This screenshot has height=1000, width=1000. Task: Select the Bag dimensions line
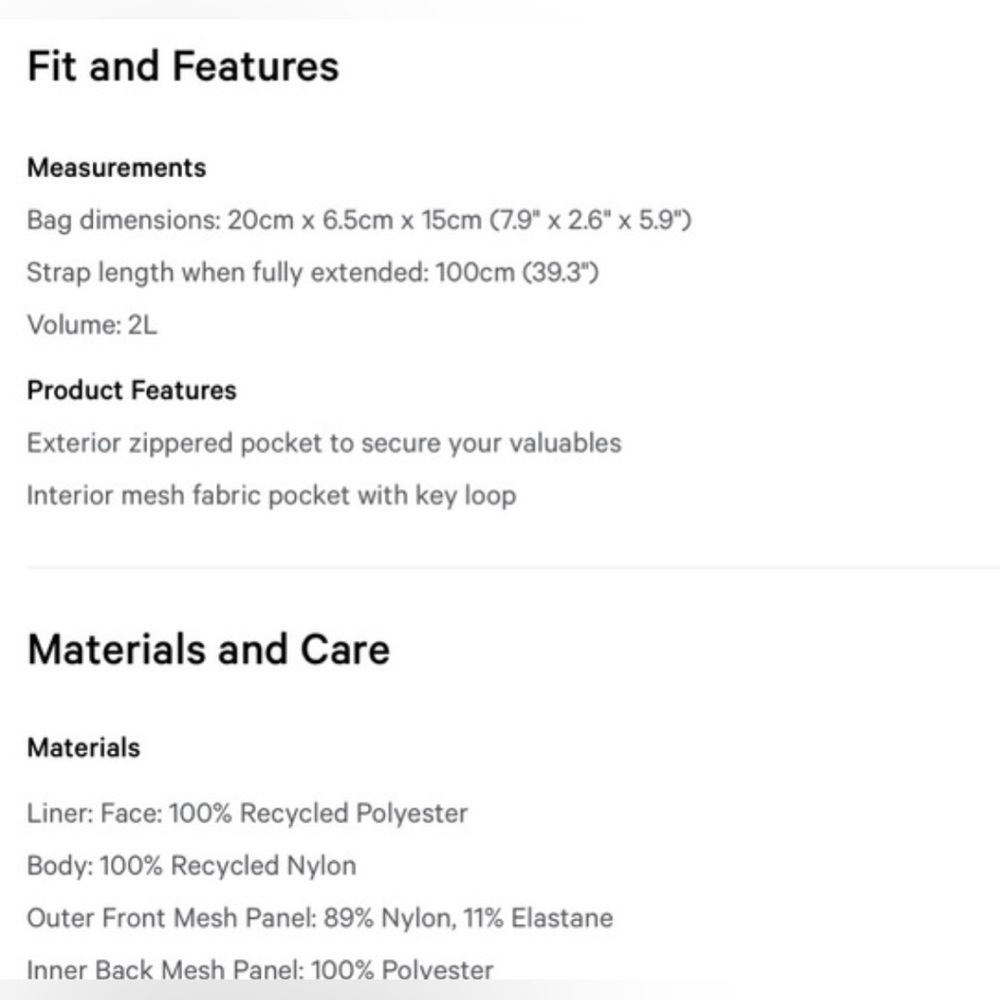[359, 220]
